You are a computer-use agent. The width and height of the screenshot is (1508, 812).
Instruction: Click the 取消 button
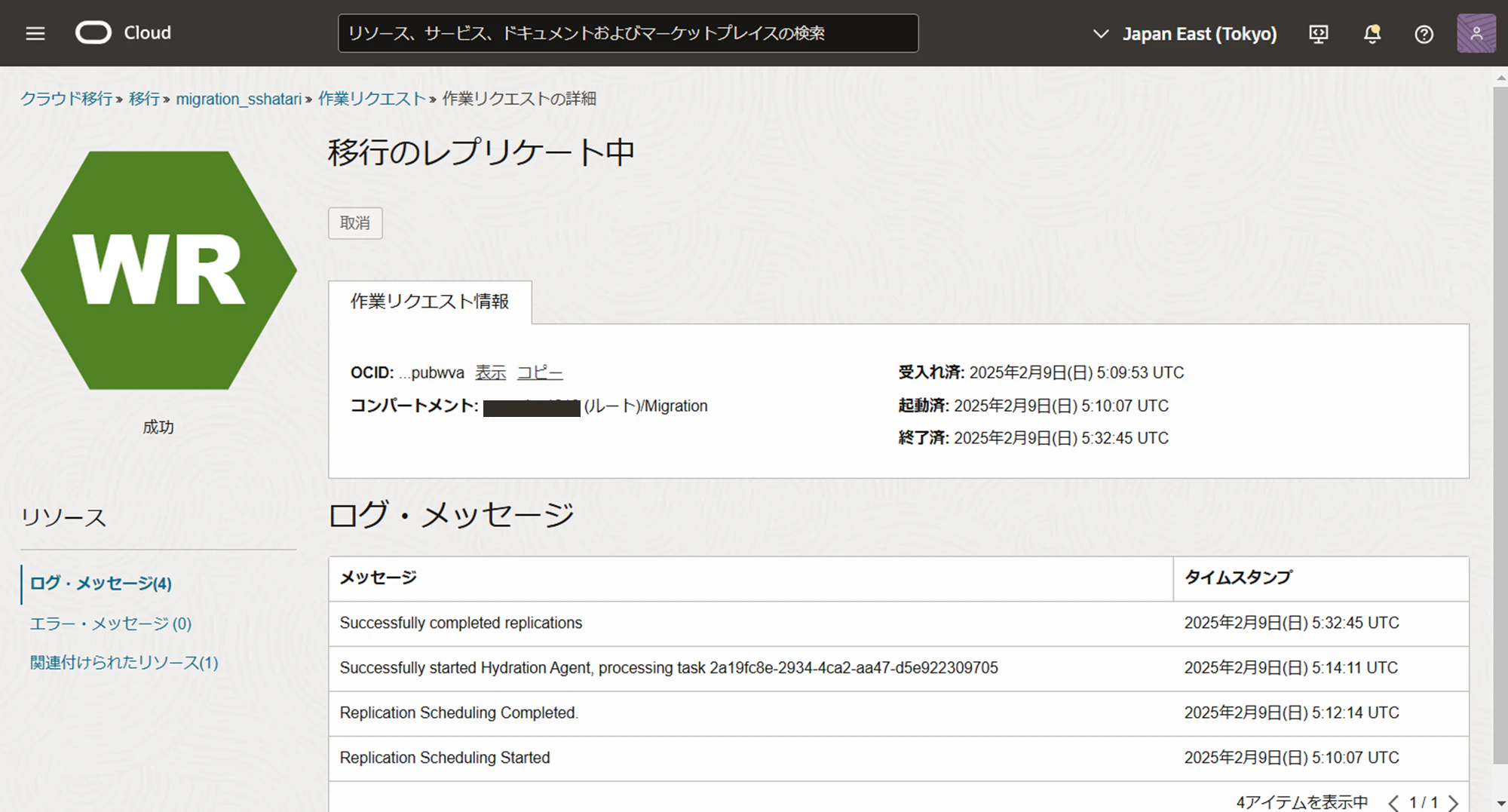pos(355,223)
